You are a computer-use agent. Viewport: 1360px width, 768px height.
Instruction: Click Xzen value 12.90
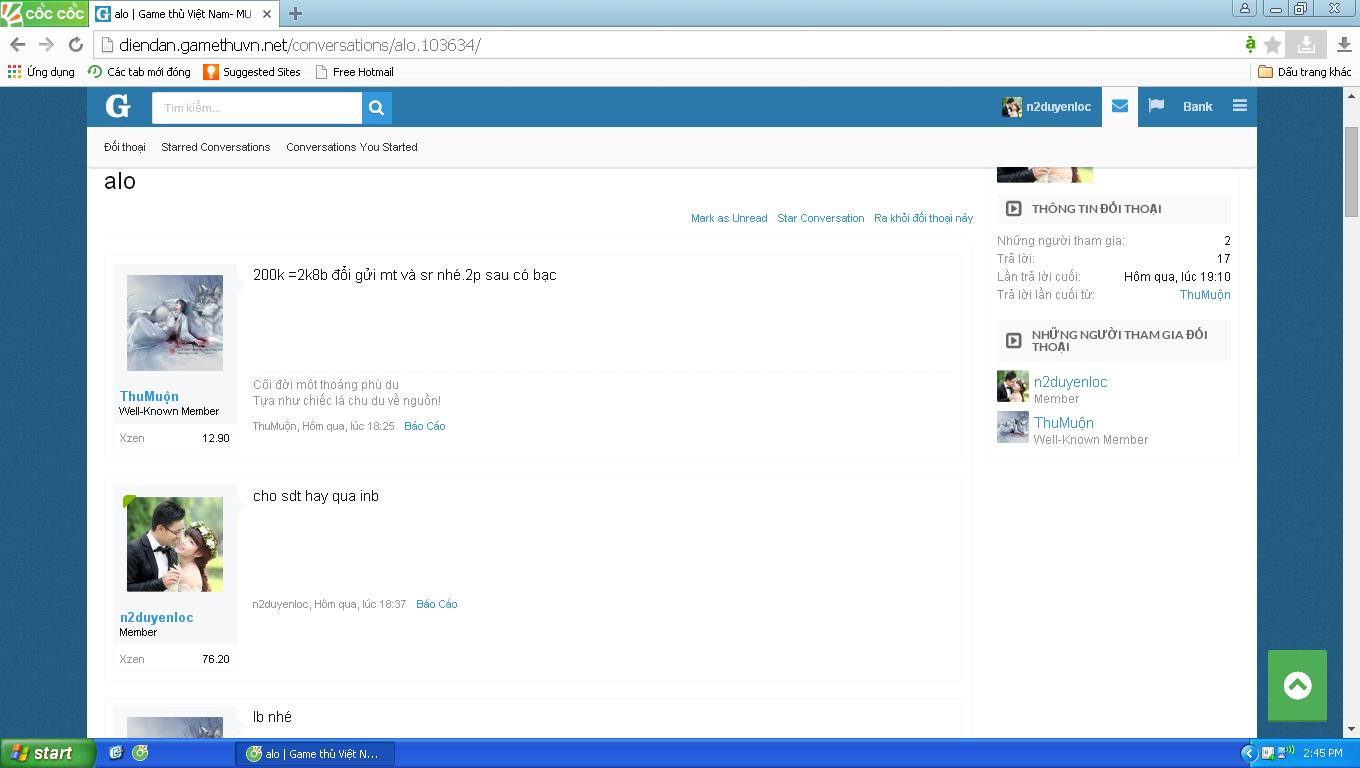click(216, 438)
